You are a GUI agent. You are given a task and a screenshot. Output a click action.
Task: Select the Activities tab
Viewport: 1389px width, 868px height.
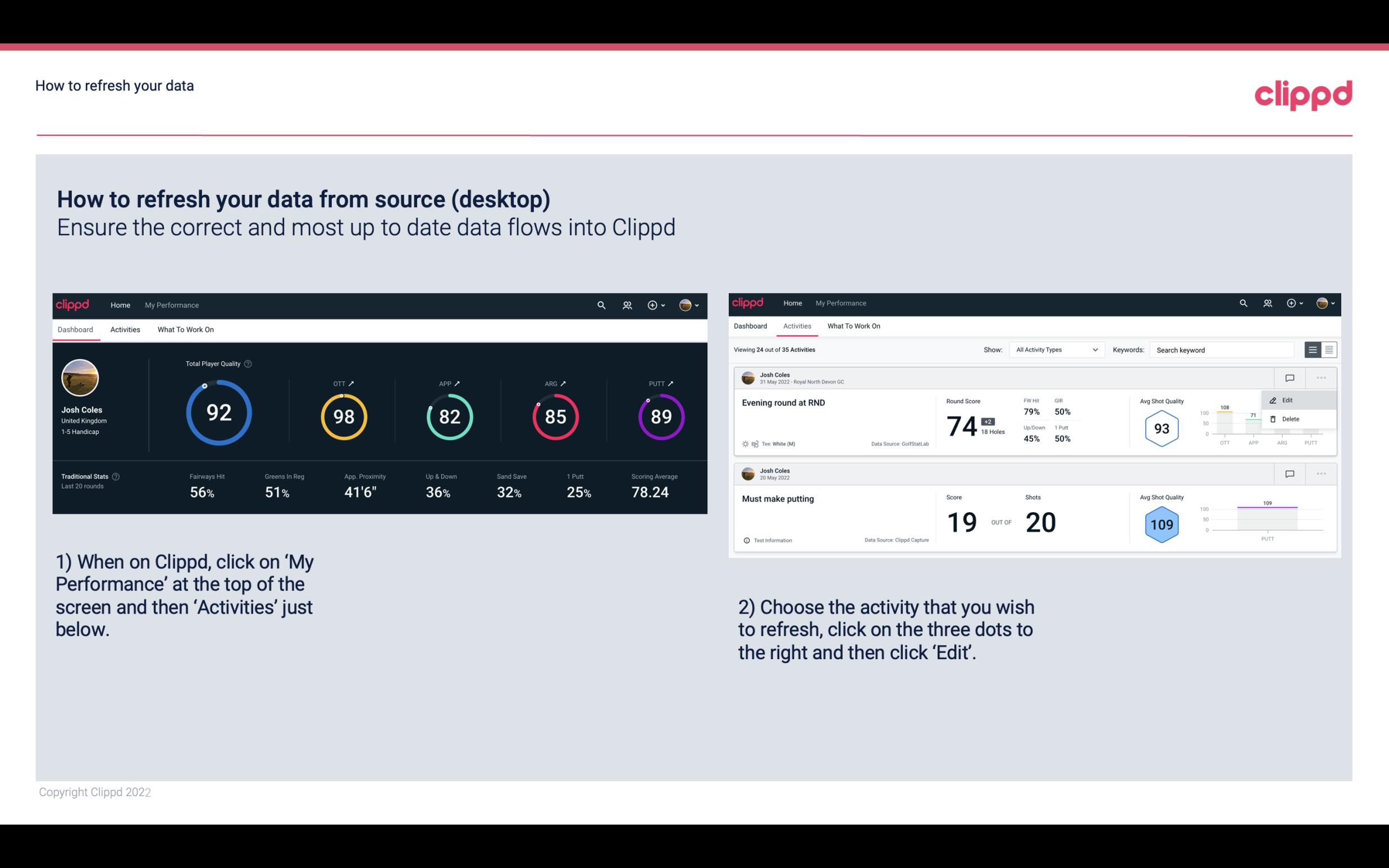[125, 329]
